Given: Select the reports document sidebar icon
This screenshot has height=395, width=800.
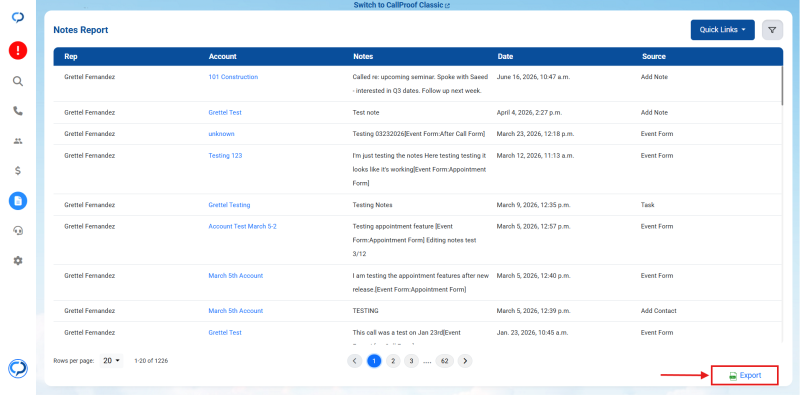Looking at the screenshot, I should (x=18, y=201).
